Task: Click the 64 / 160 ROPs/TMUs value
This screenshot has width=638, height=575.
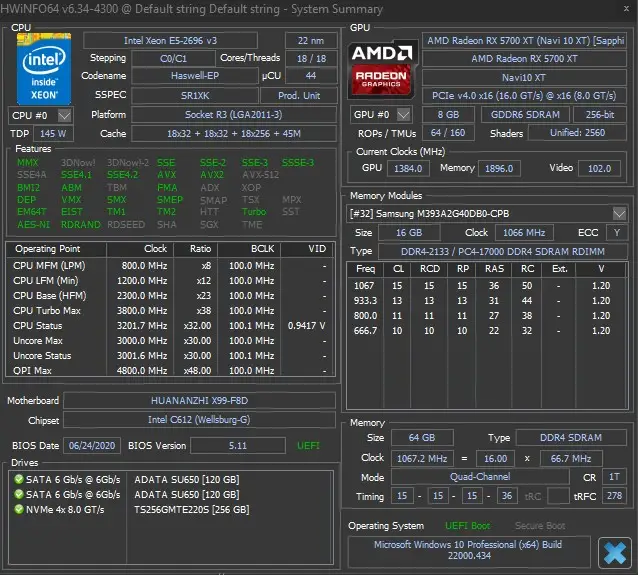Action: pyautogui.click(x=448, y=133)
